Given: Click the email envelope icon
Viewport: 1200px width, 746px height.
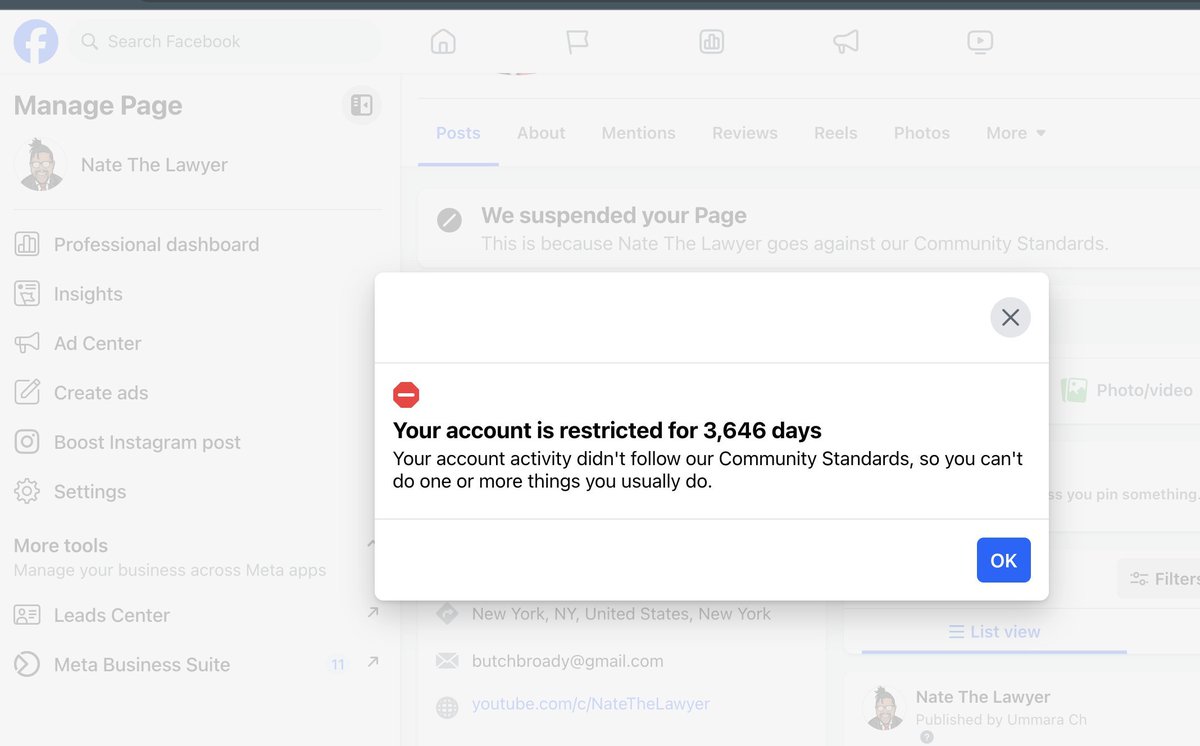Looking at the screenshot, I should coord(447,661).
